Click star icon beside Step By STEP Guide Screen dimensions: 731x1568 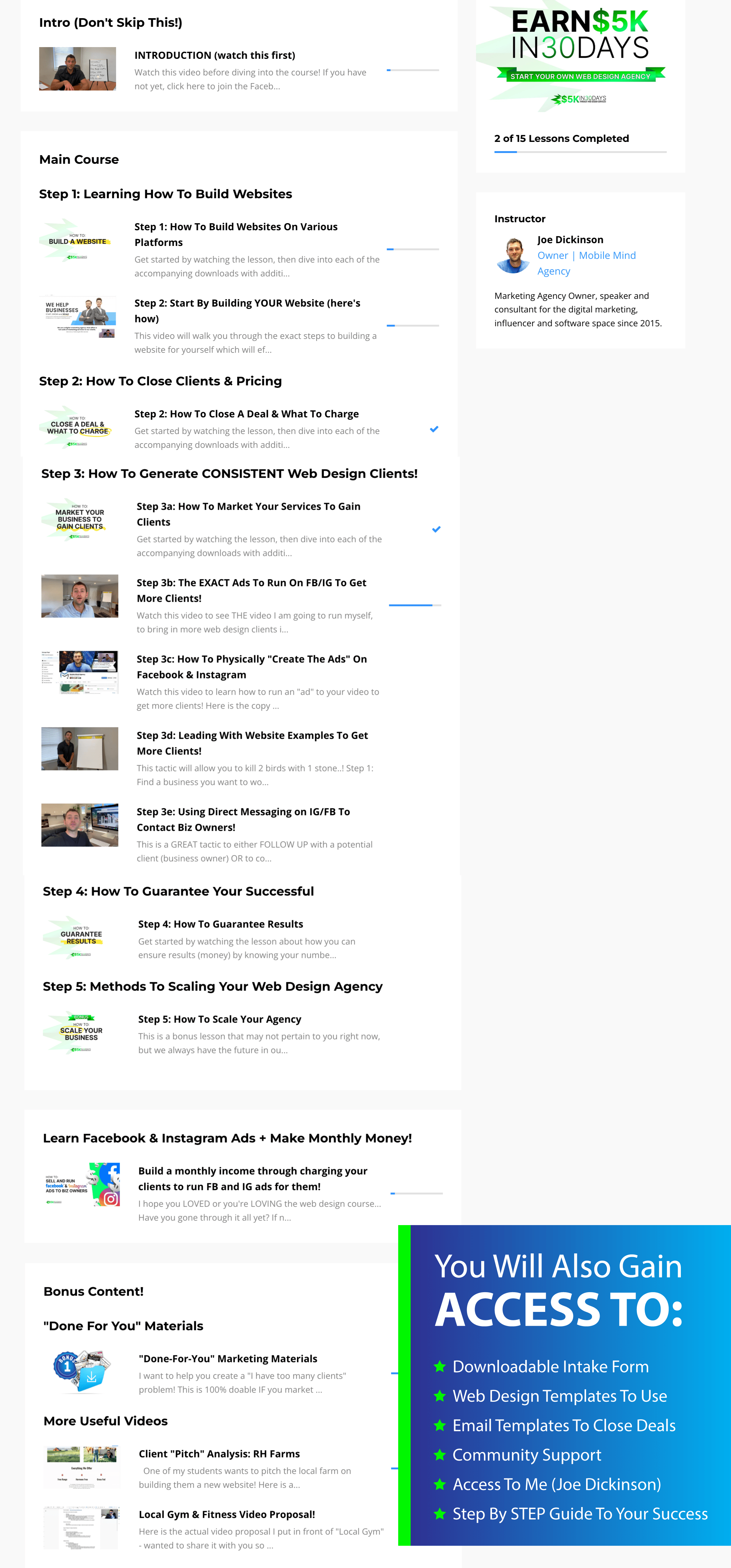pos(440,1514)
